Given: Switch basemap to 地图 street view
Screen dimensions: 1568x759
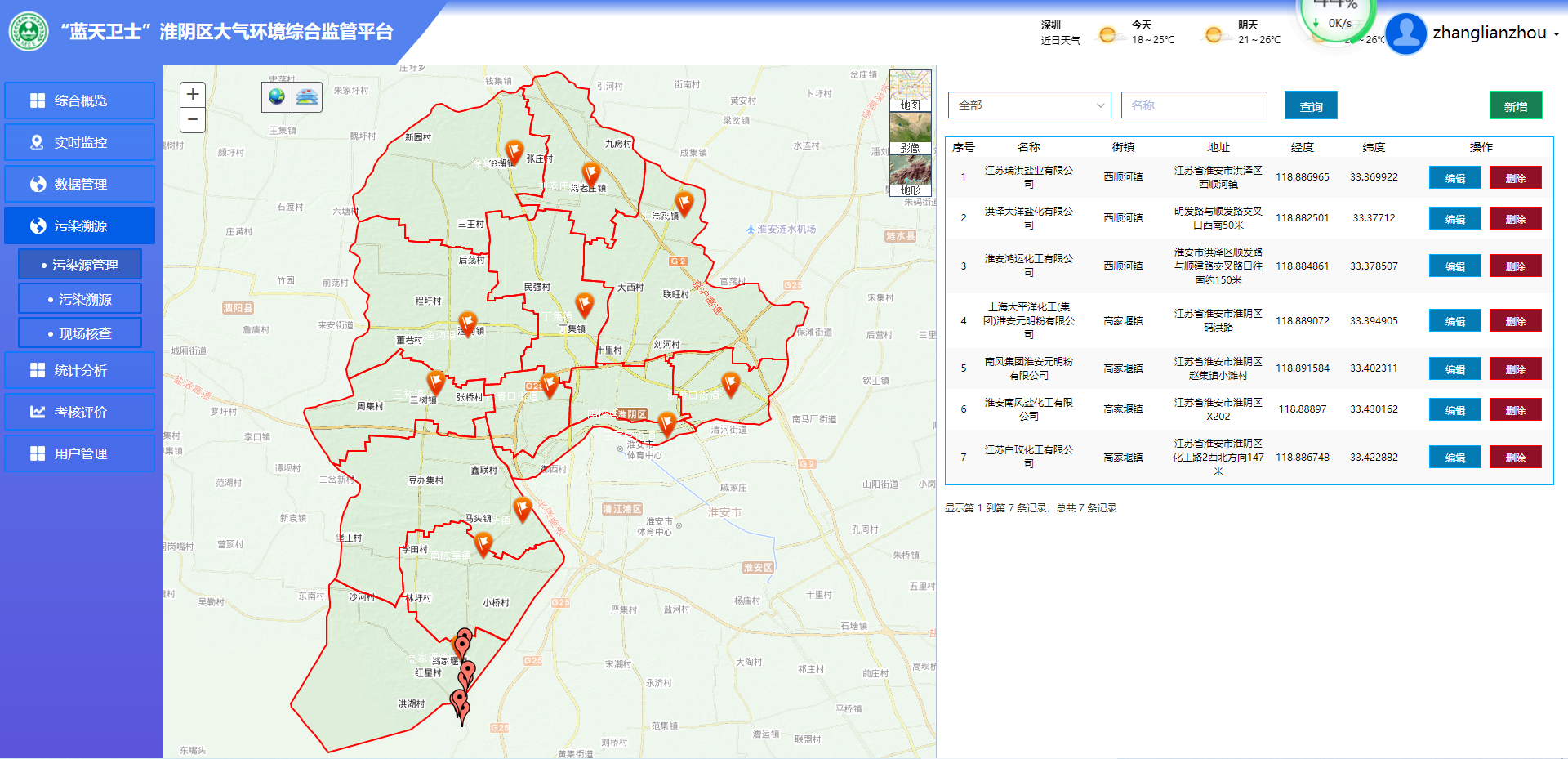Looking at the screenshot, I should pyautogui.click(x=910, y=90).
